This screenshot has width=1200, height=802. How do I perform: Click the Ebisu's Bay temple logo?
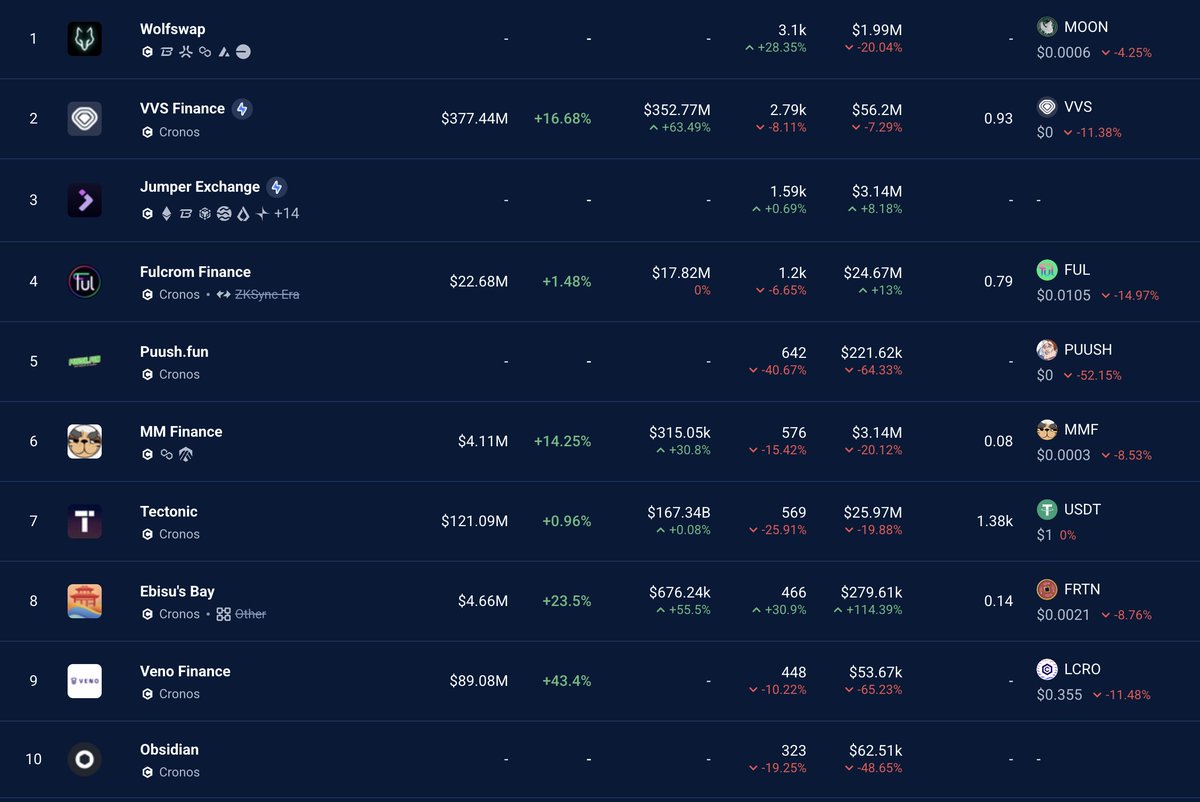85,601
